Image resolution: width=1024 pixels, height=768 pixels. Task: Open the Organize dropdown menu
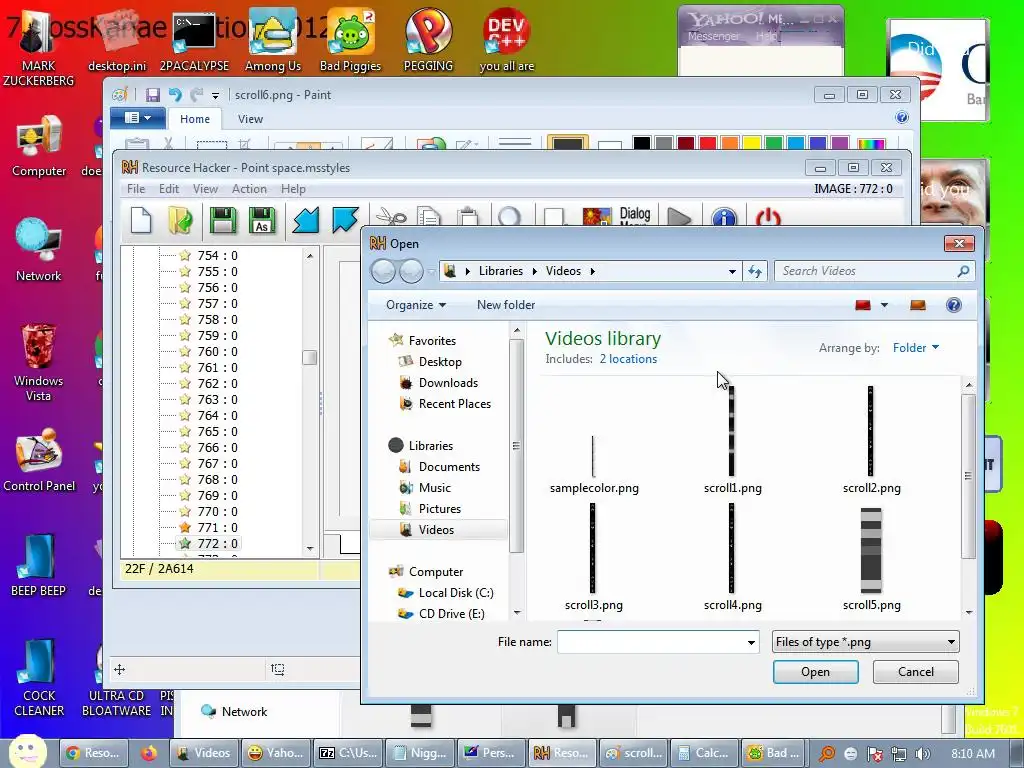pyautogui.click(x=416, y=305)
